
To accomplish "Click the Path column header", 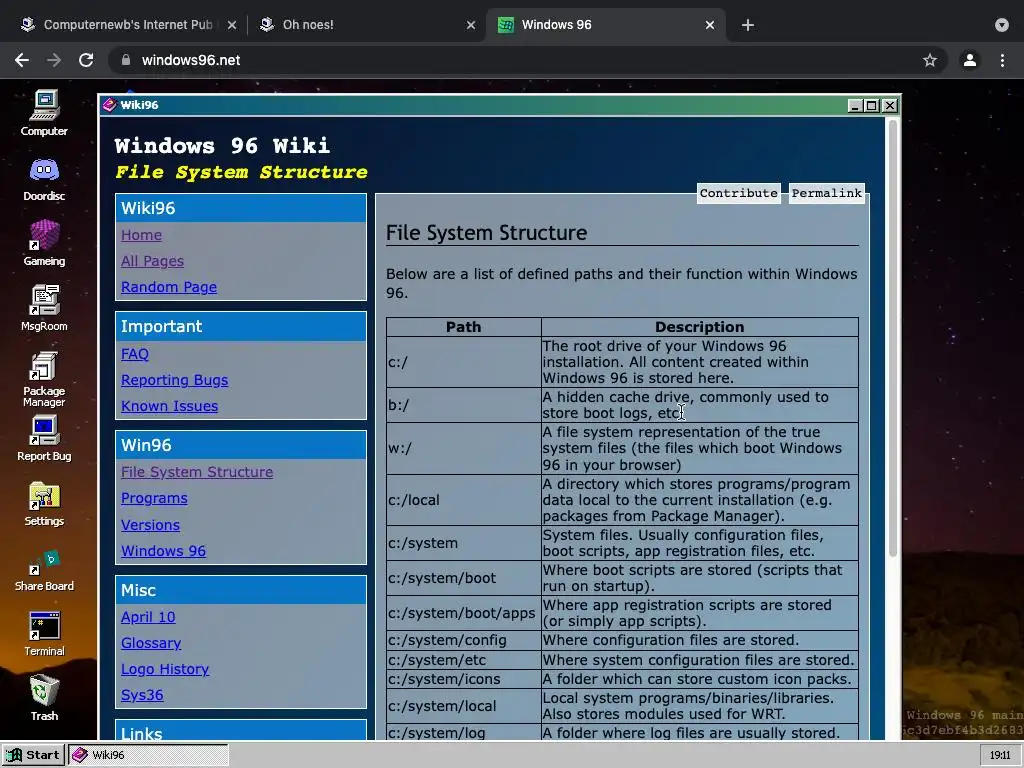I will [x=463, y=327].
